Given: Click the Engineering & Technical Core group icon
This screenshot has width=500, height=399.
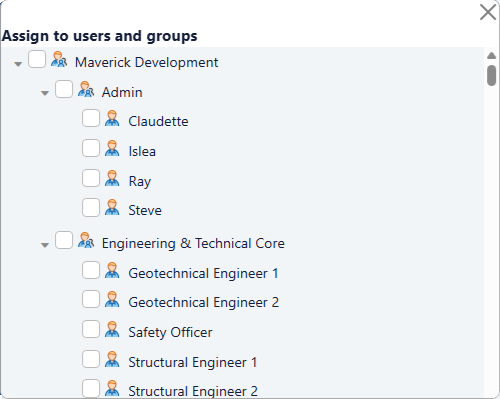Looking at the screenshot, I should point(86,240).
